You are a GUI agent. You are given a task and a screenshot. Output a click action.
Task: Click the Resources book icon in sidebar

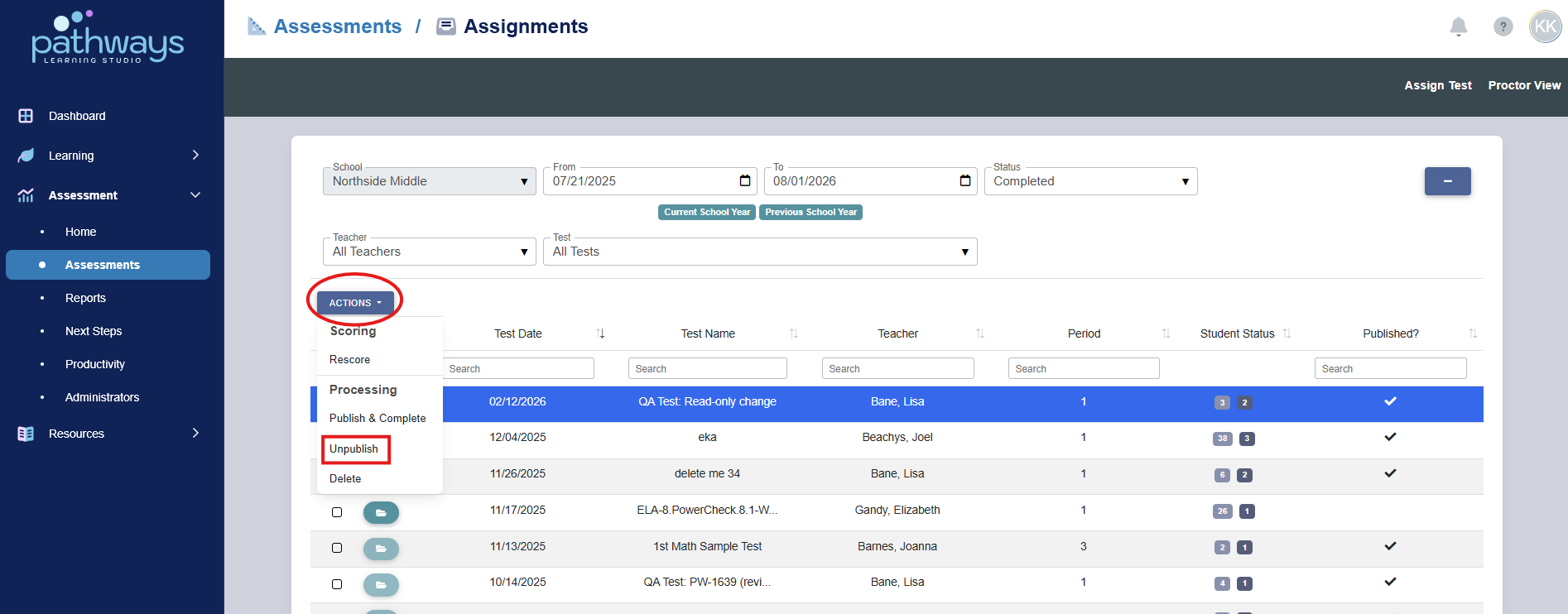[26, 434]
